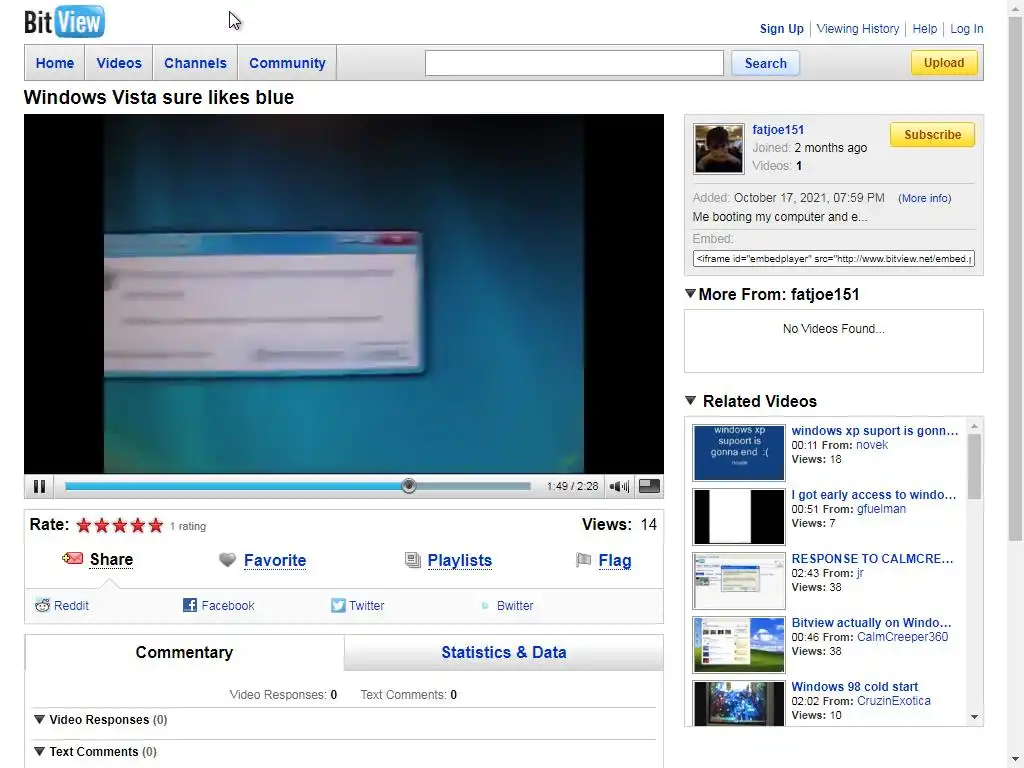The height and width of the screenshot is (768, 1024).
Task: Rate the video one star
Action: (84, 525)
